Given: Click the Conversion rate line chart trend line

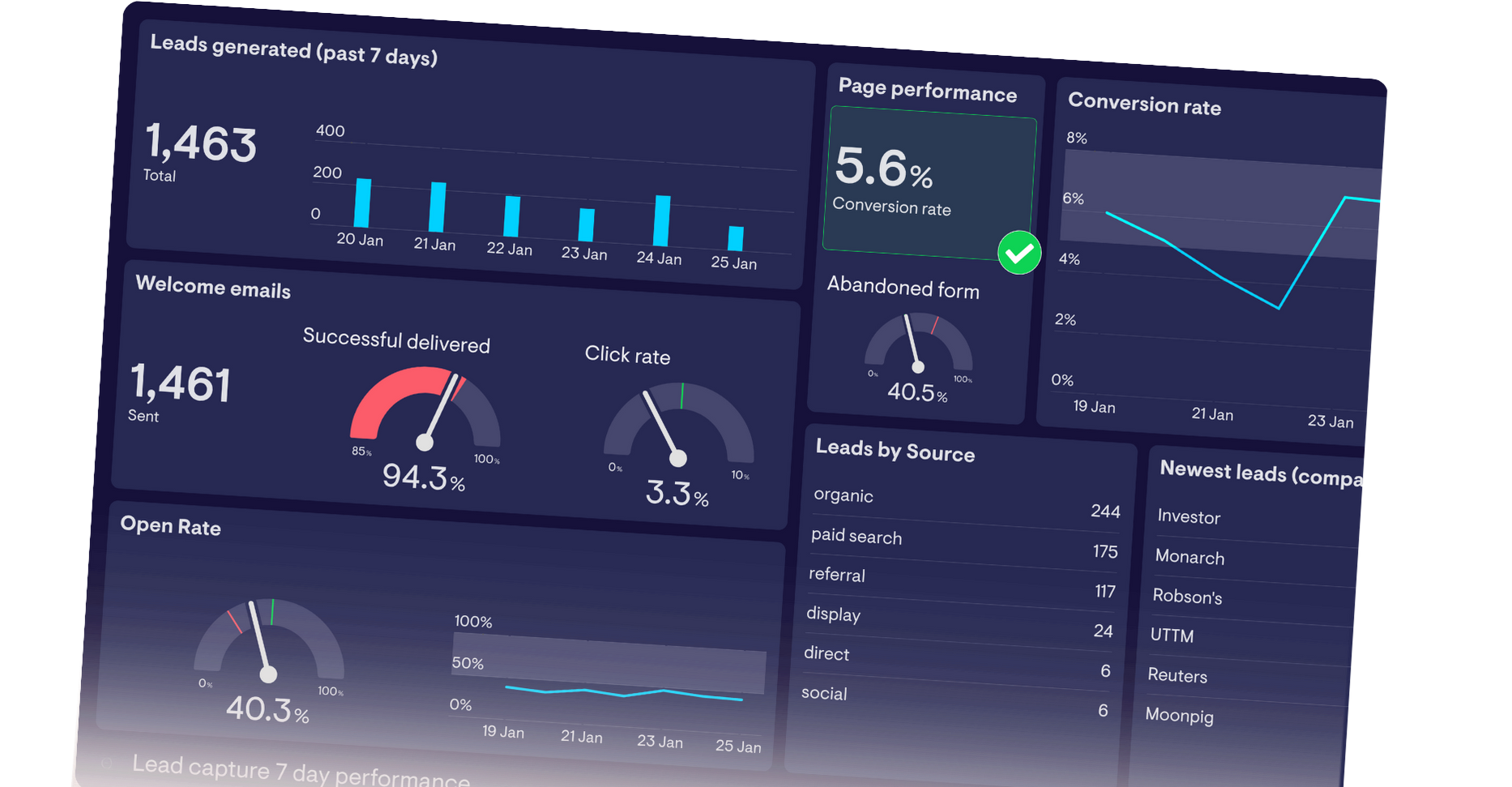Looking at the screenshot, I should pyautogui.click(x=1242, y=252).
